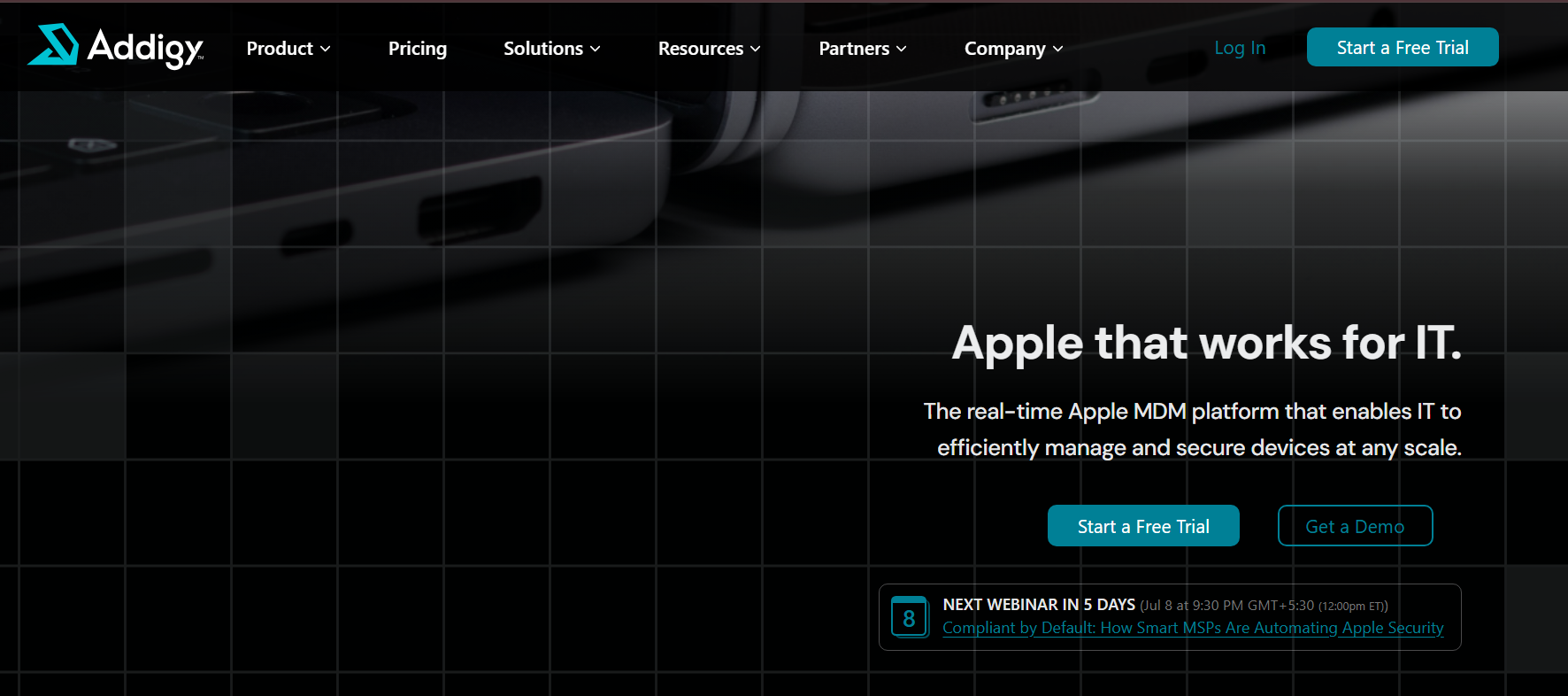Click header Start a Free Trial button

1403,47
